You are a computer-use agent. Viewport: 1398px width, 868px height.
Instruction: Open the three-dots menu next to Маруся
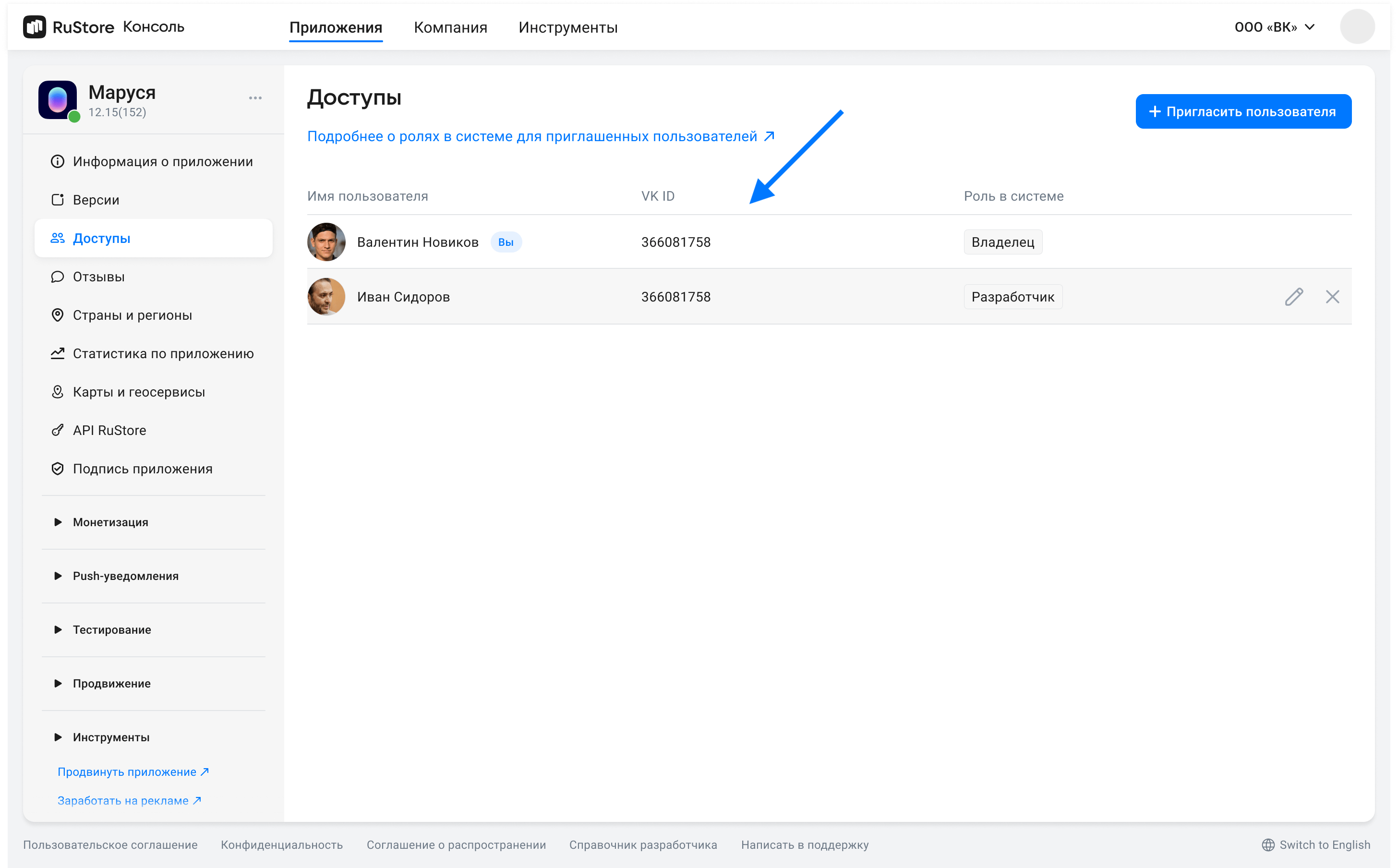click(255, 98)
